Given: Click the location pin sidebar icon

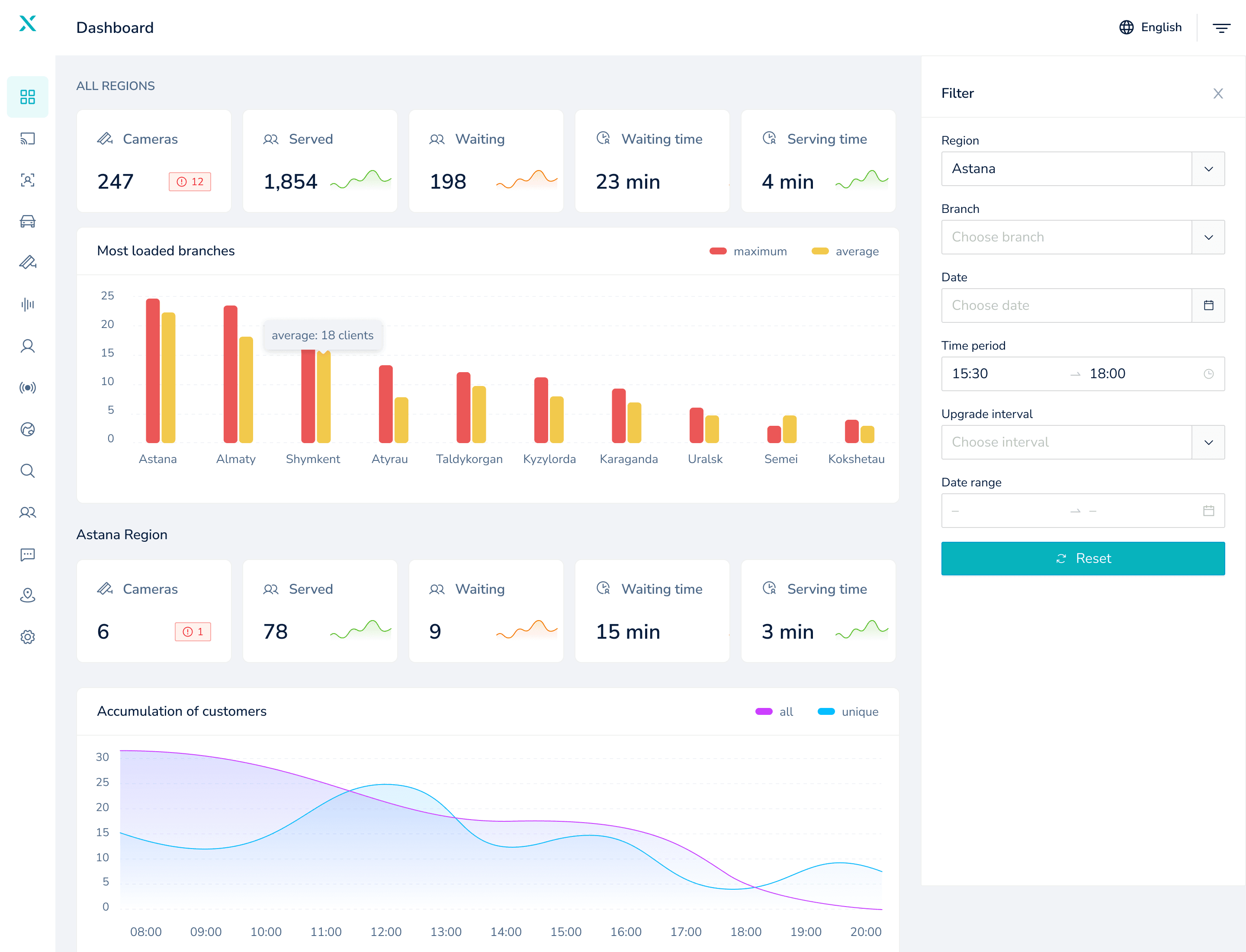Looking at the screenshot, I should (x=27, y=595).
